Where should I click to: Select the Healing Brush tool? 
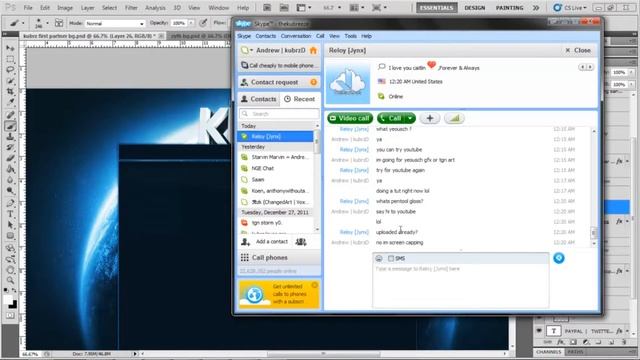tap(10, 115)
